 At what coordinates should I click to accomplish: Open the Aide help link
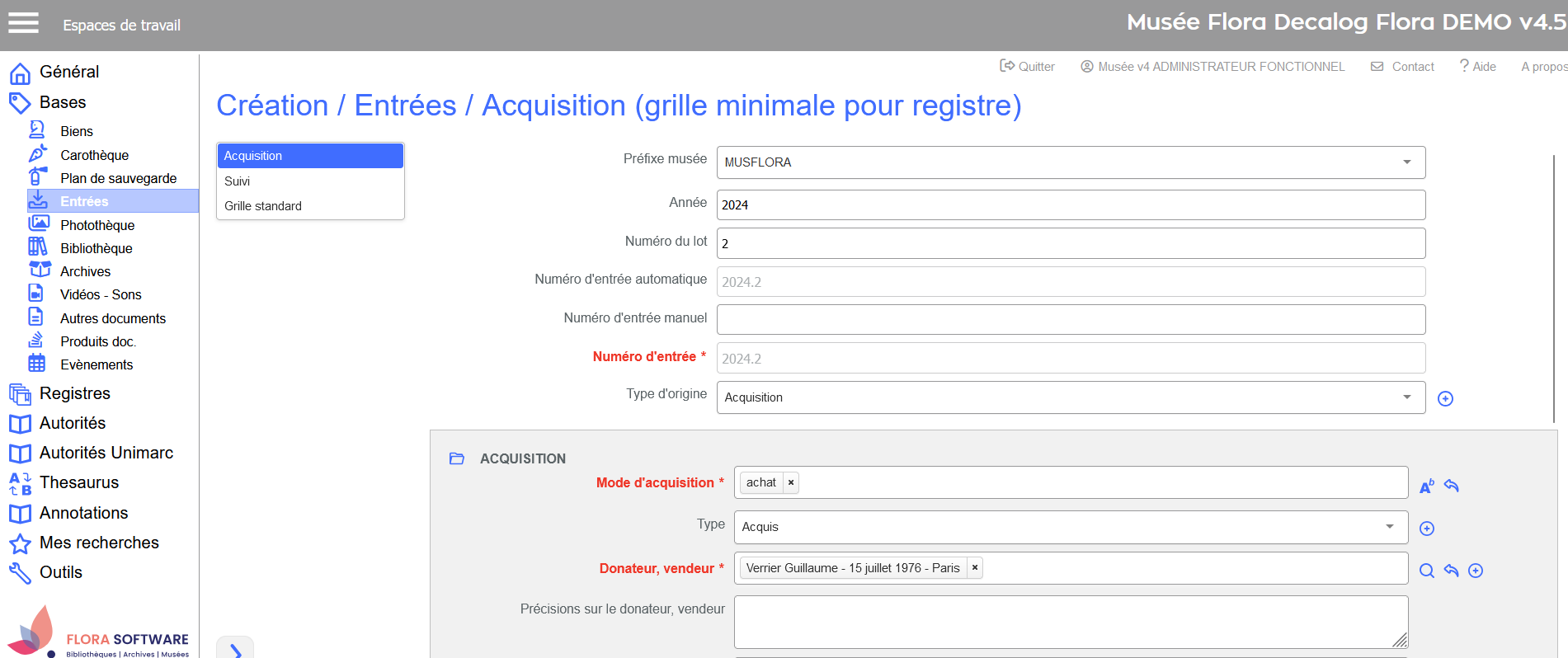(x=1477, y=67)
